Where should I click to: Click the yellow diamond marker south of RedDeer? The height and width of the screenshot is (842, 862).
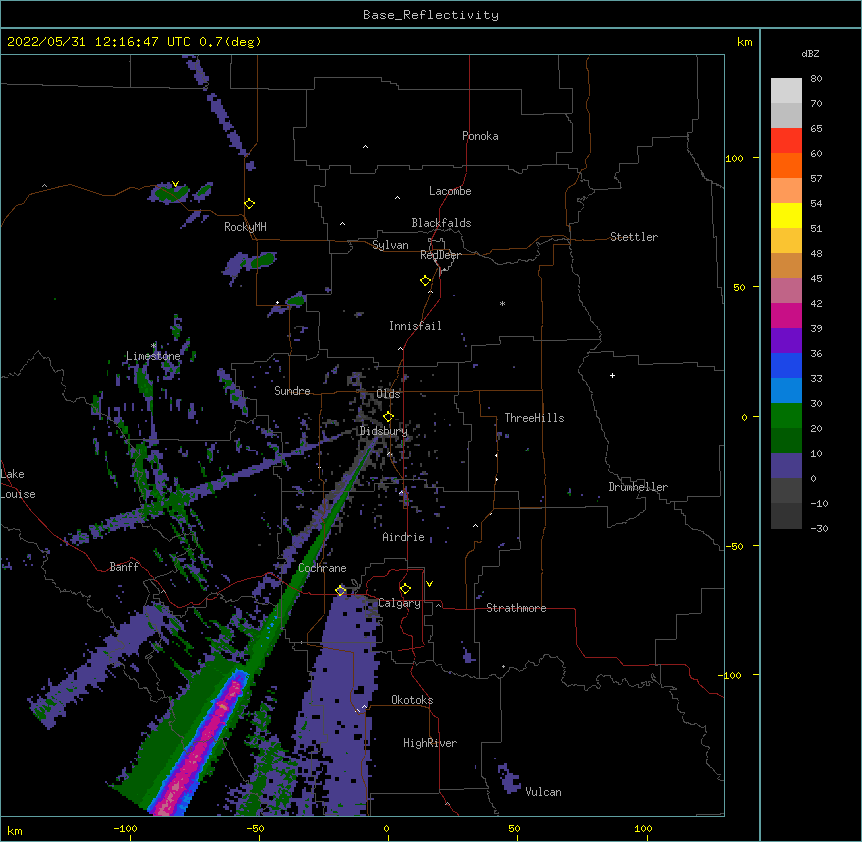click(x=426, y=281)
